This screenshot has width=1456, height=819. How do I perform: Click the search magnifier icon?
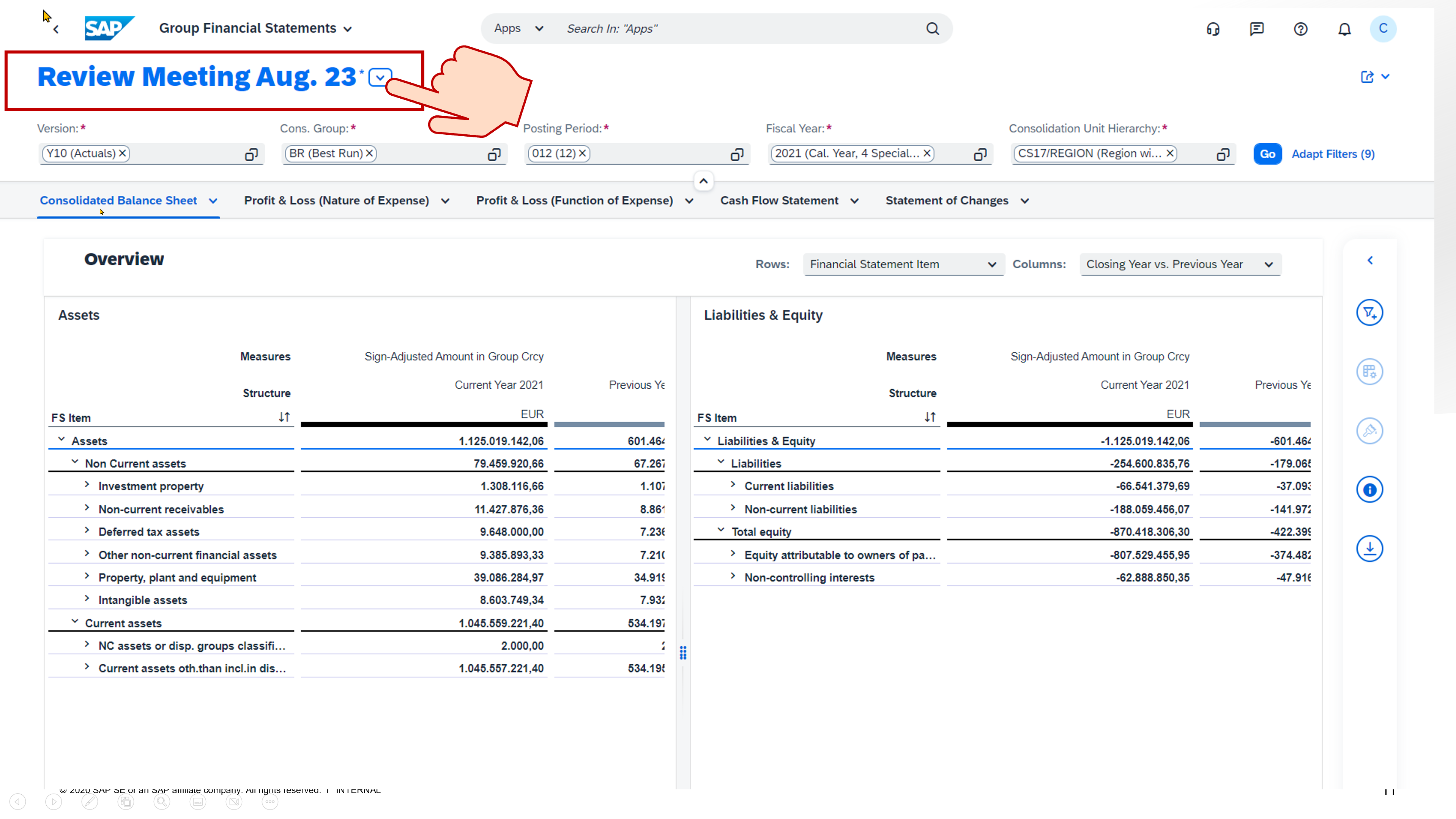coord(933,29)
